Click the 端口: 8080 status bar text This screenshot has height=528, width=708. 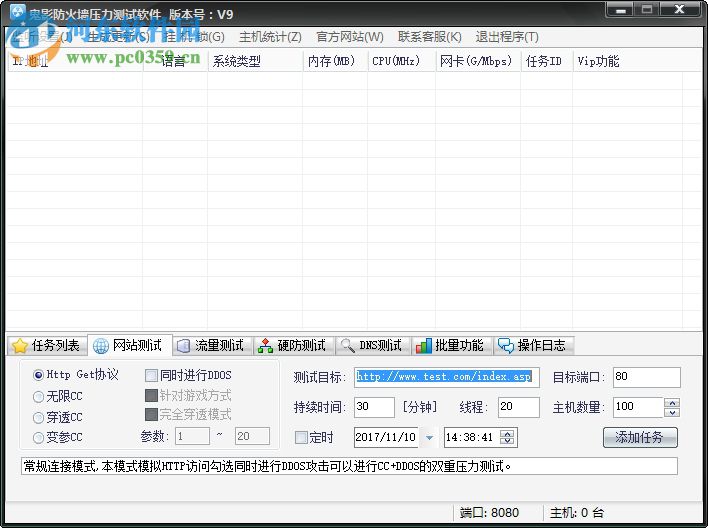(x=489, y=513)
